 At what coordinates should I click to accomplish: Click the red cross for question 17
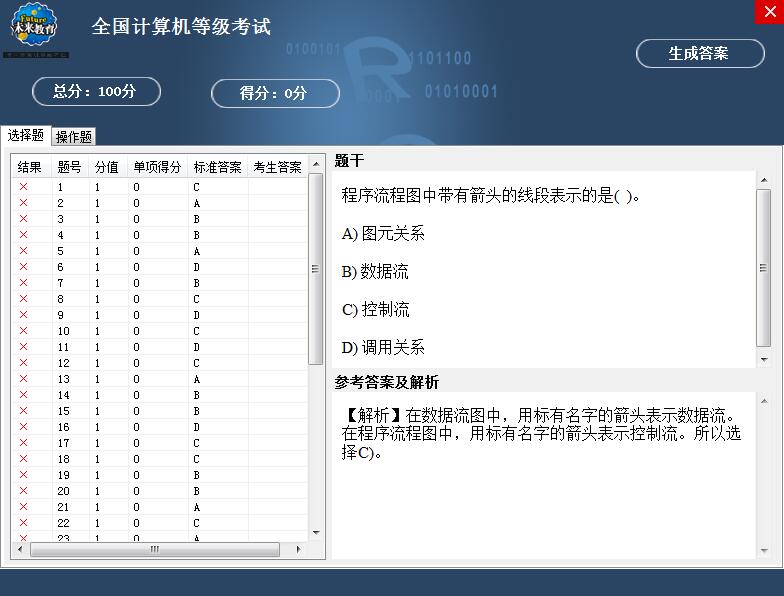(24, 442)
